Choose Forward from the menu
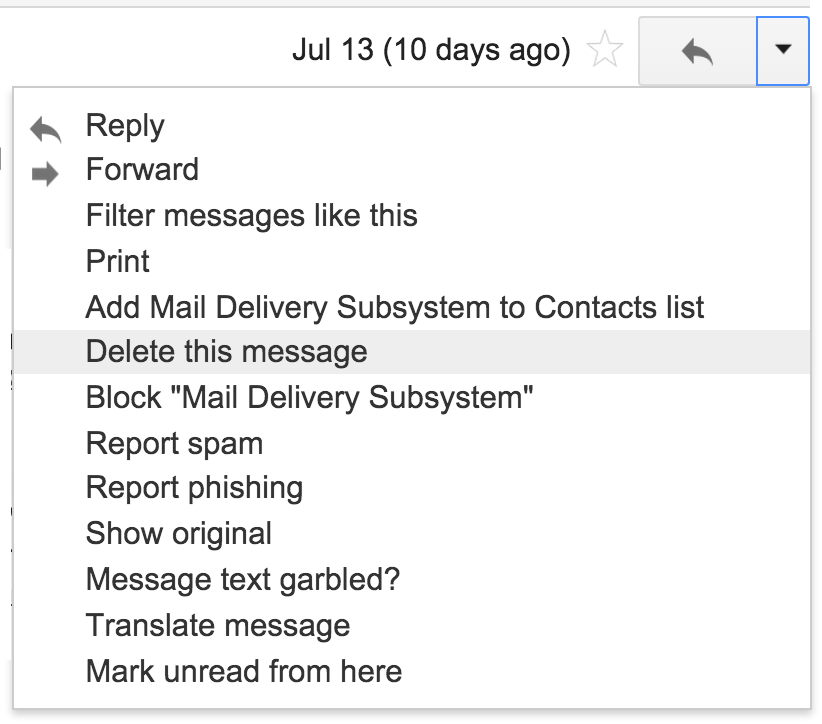Image resolution: width=822 pixels, height=724 pixels. [142, 170]
